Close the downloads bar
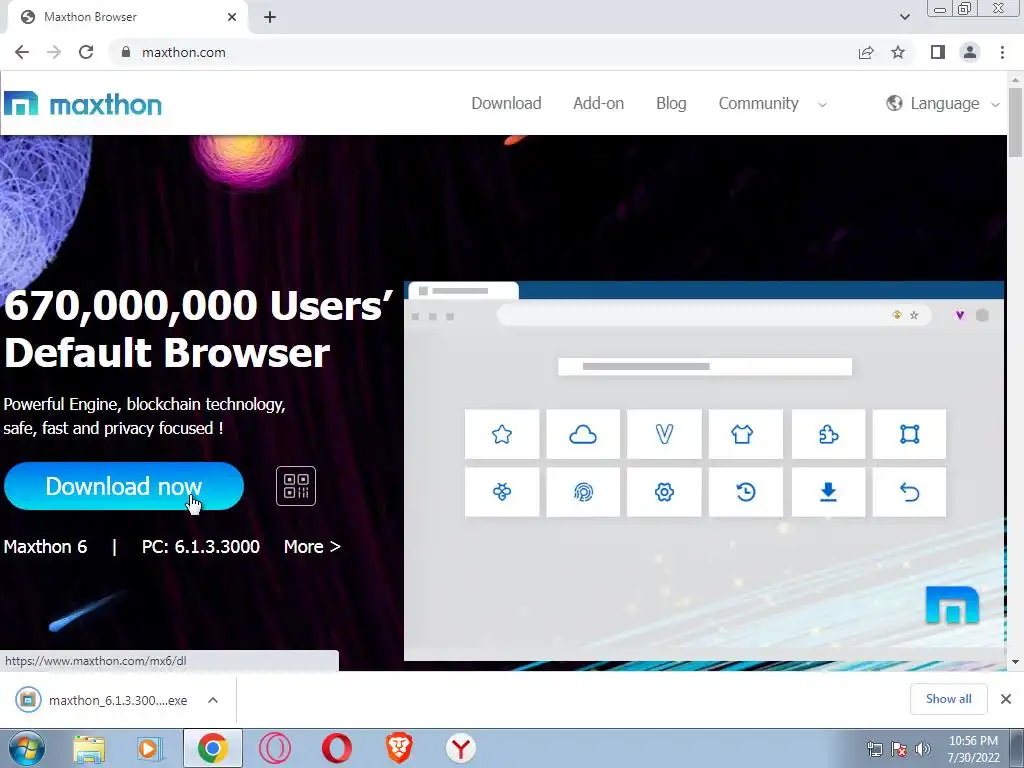Screen dimensions: 1024x768 coord(1006,699)
